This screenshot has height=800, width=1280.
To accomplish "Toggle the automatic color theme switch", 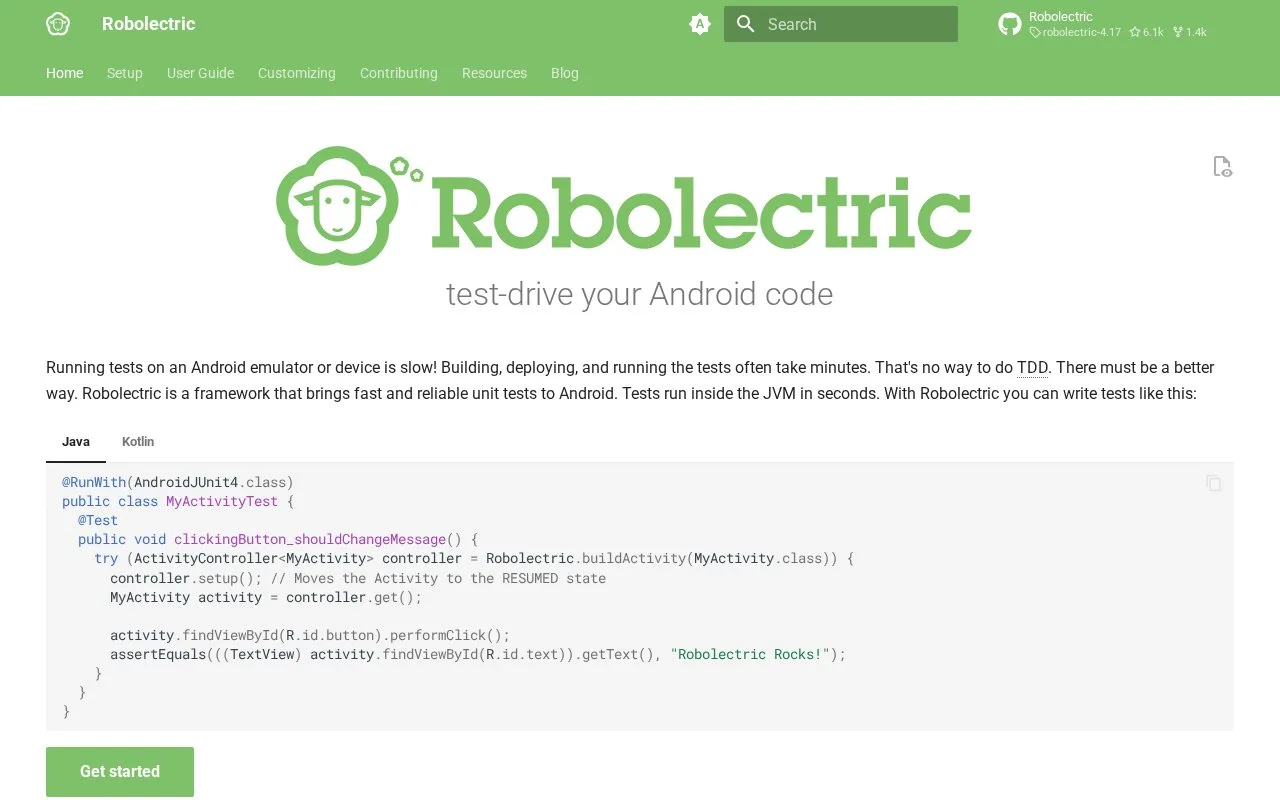I will click(x=700, y=24).
